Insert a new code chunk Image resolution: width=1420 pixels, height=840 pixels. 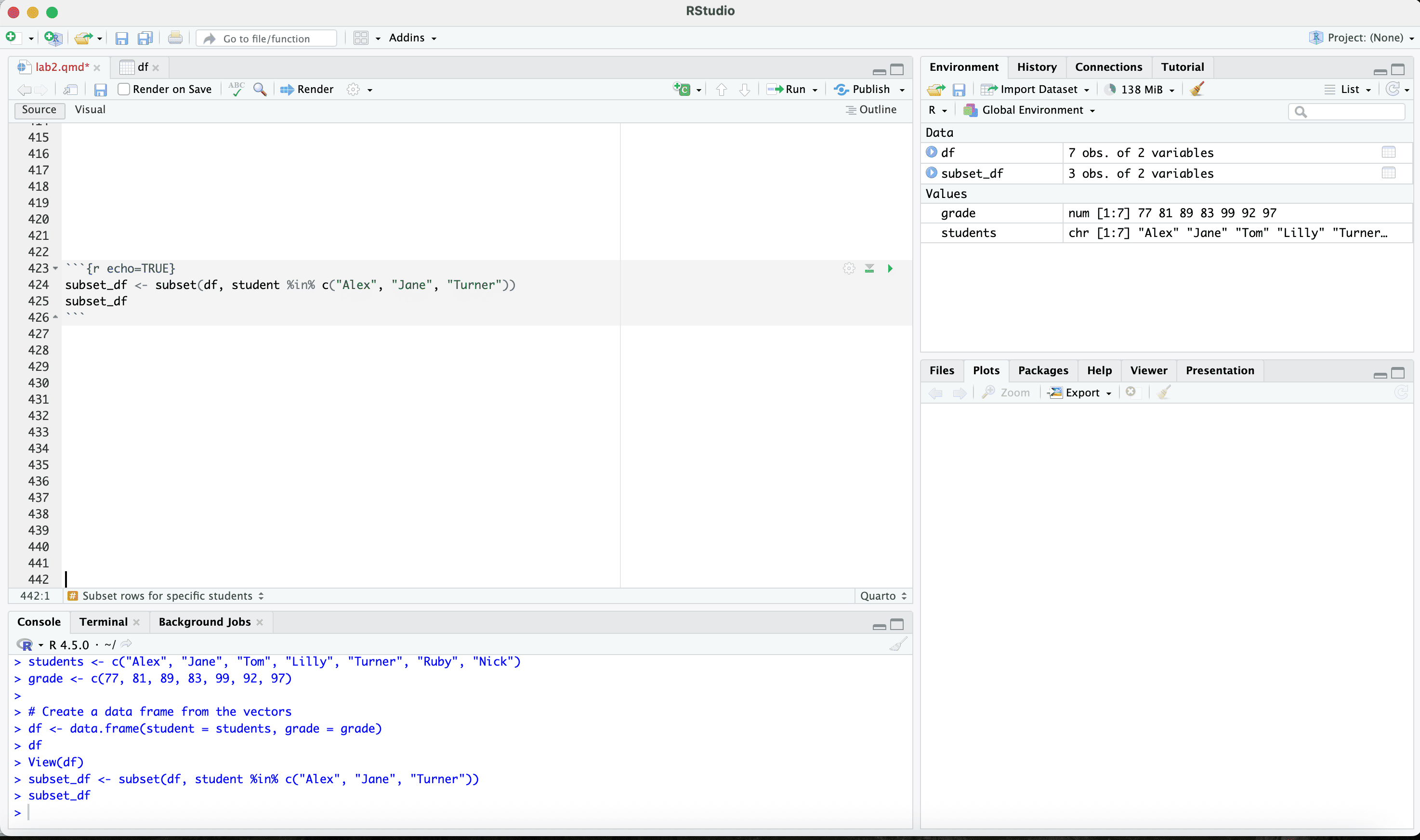click(x=682, y=89)
